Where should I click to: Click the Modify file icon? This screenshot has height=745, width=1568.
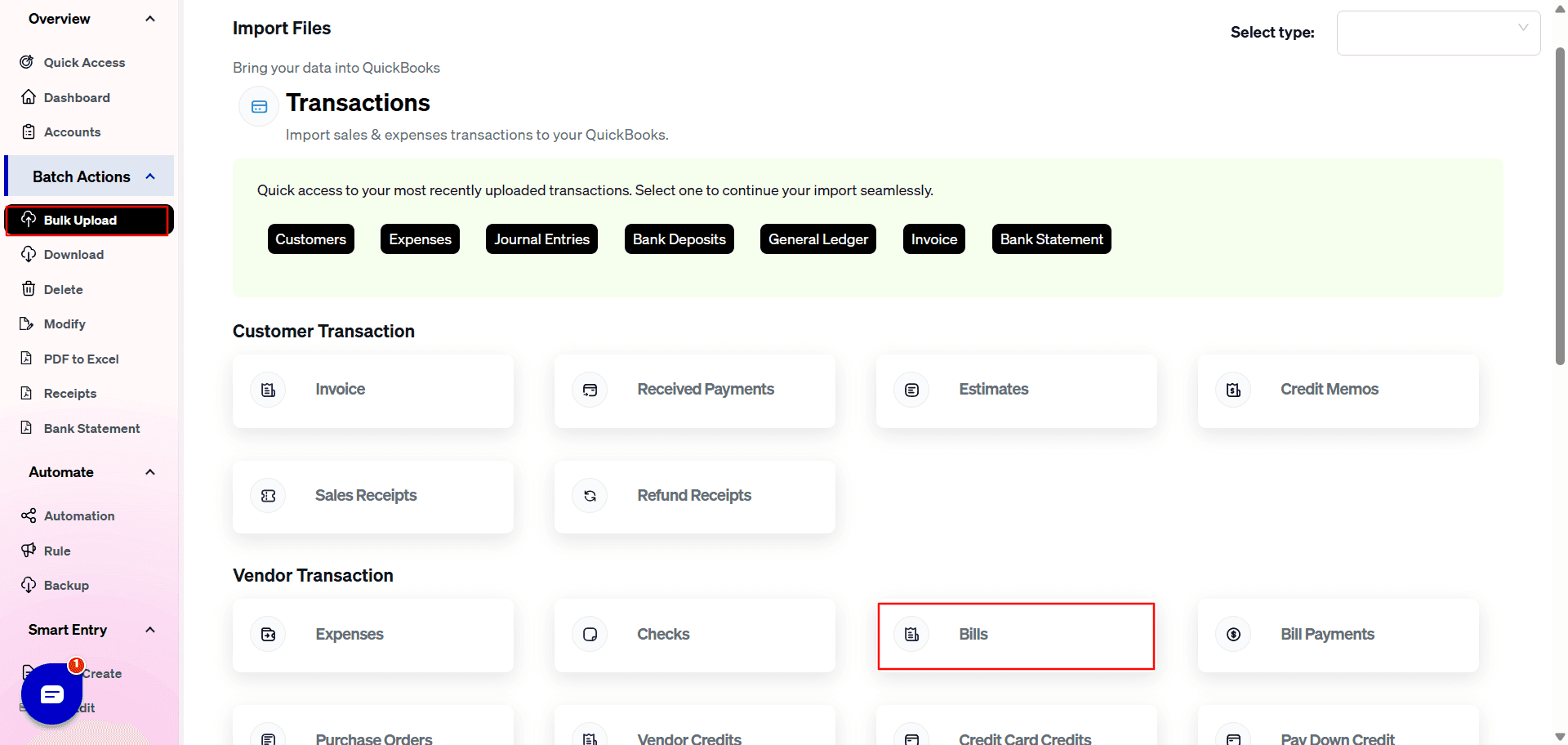[27, 323]
